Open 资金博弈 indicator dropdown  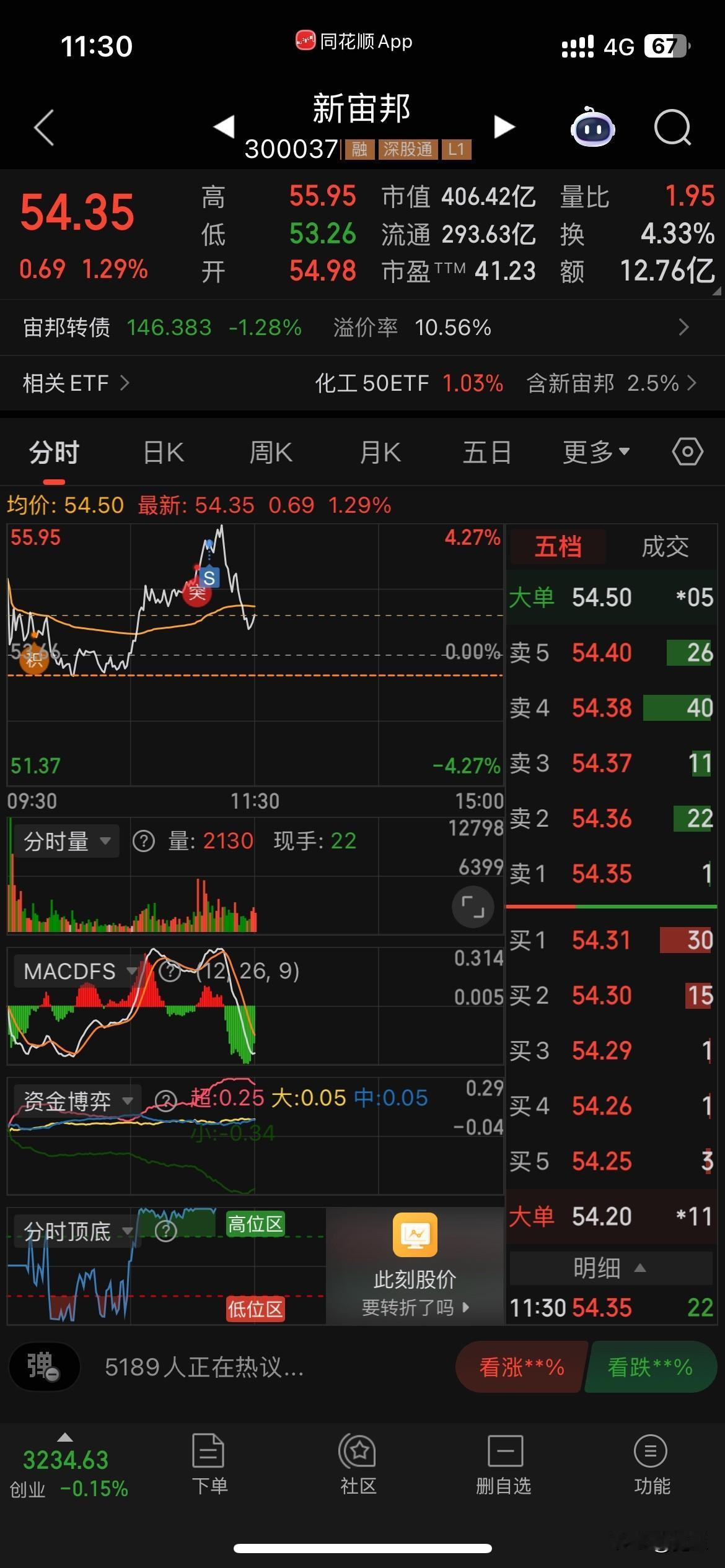(x=77, y=1101)
